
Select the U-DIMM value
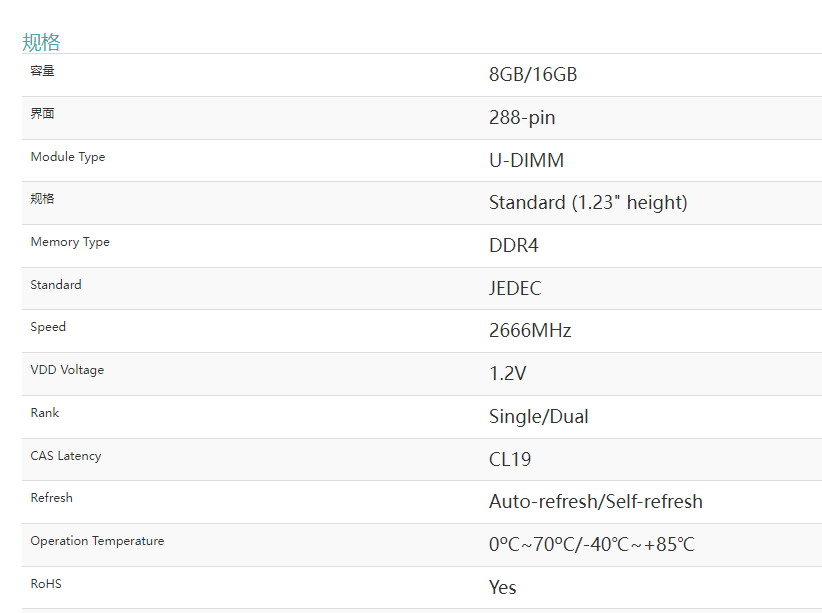526,161
